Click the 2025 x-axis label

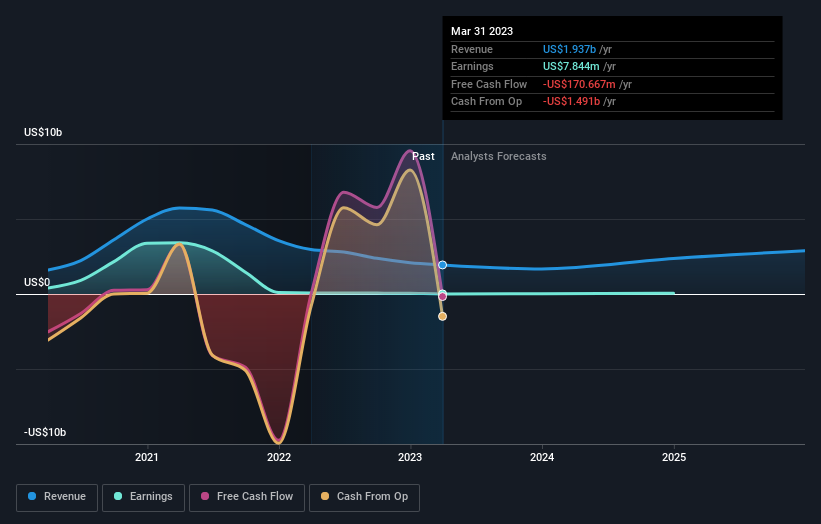(x=674, y=457)
